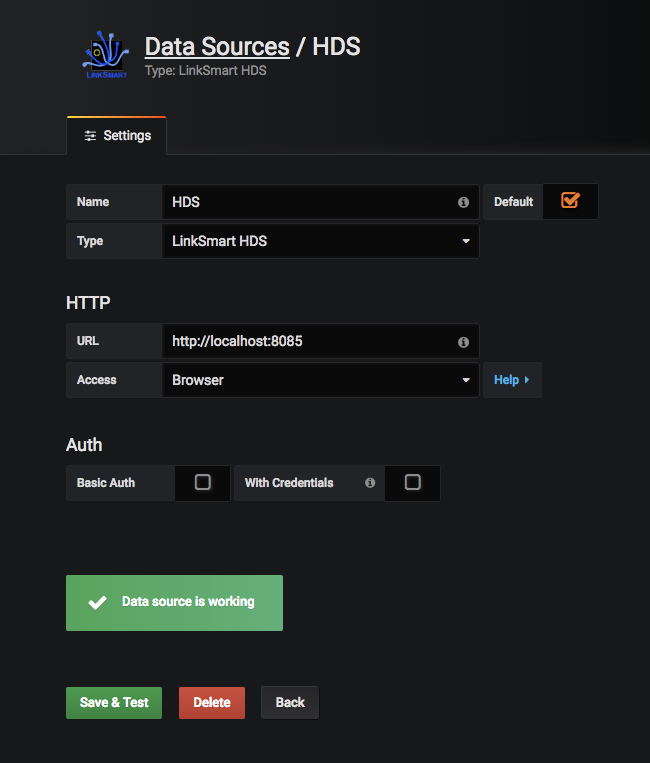Expand the Help section
650x763 pixels.
(x=512, y=380)
